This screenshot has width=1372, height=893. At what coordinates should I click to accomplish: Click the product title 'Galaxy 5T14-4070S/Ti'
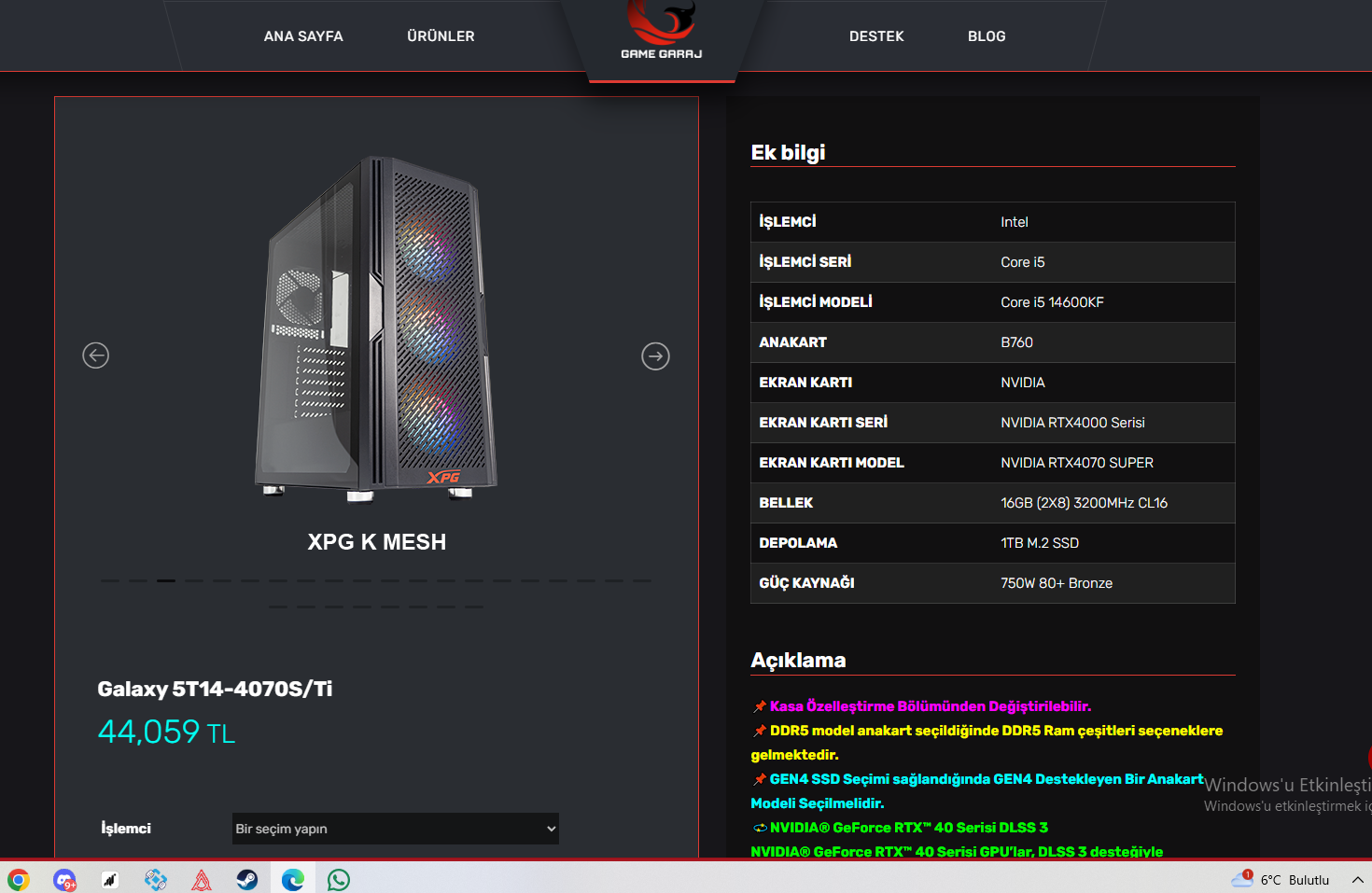[x=215, y=689]
